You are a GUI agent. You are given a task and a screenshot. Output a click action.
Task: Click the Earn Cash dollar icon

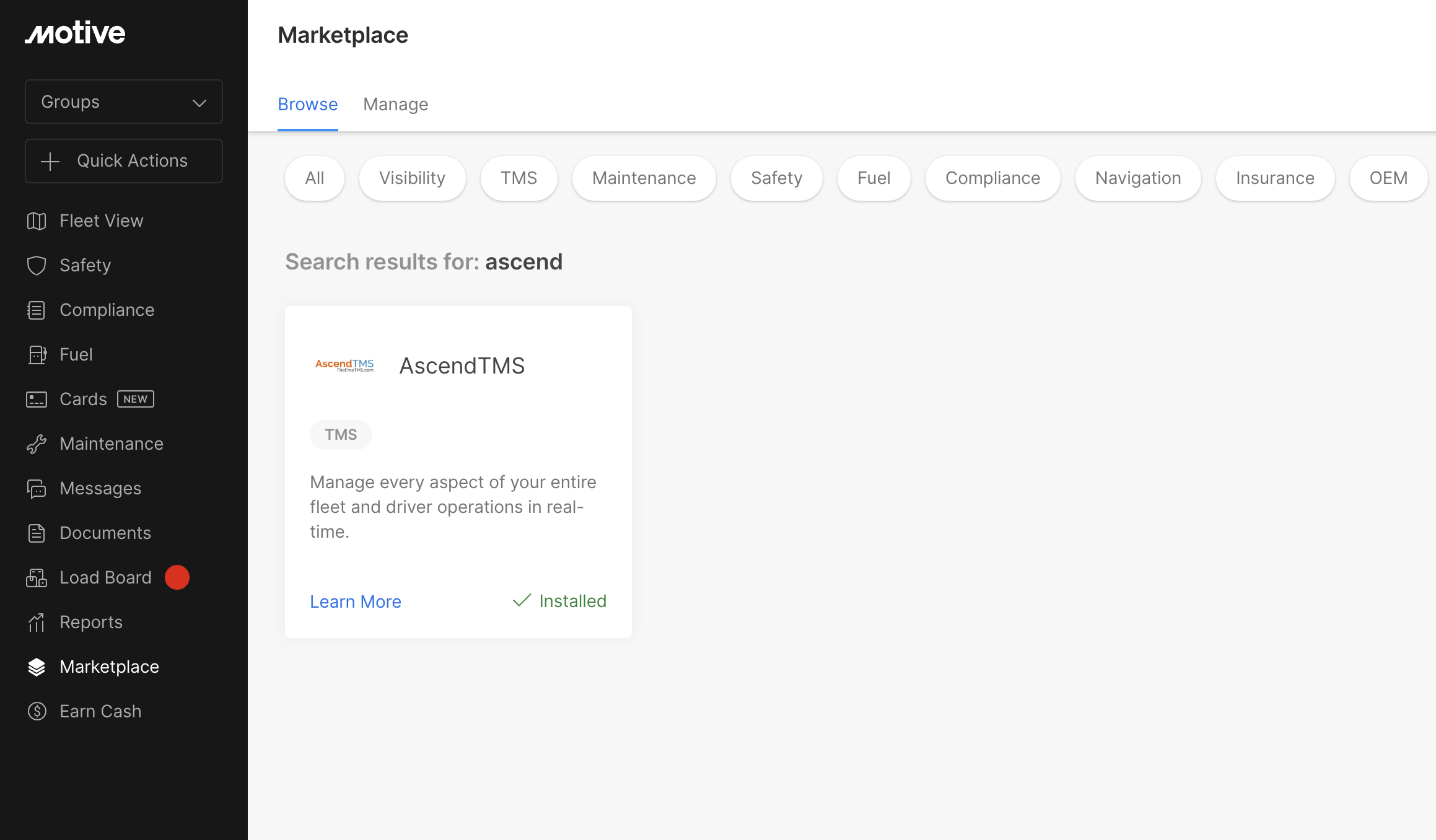[37, 712]
